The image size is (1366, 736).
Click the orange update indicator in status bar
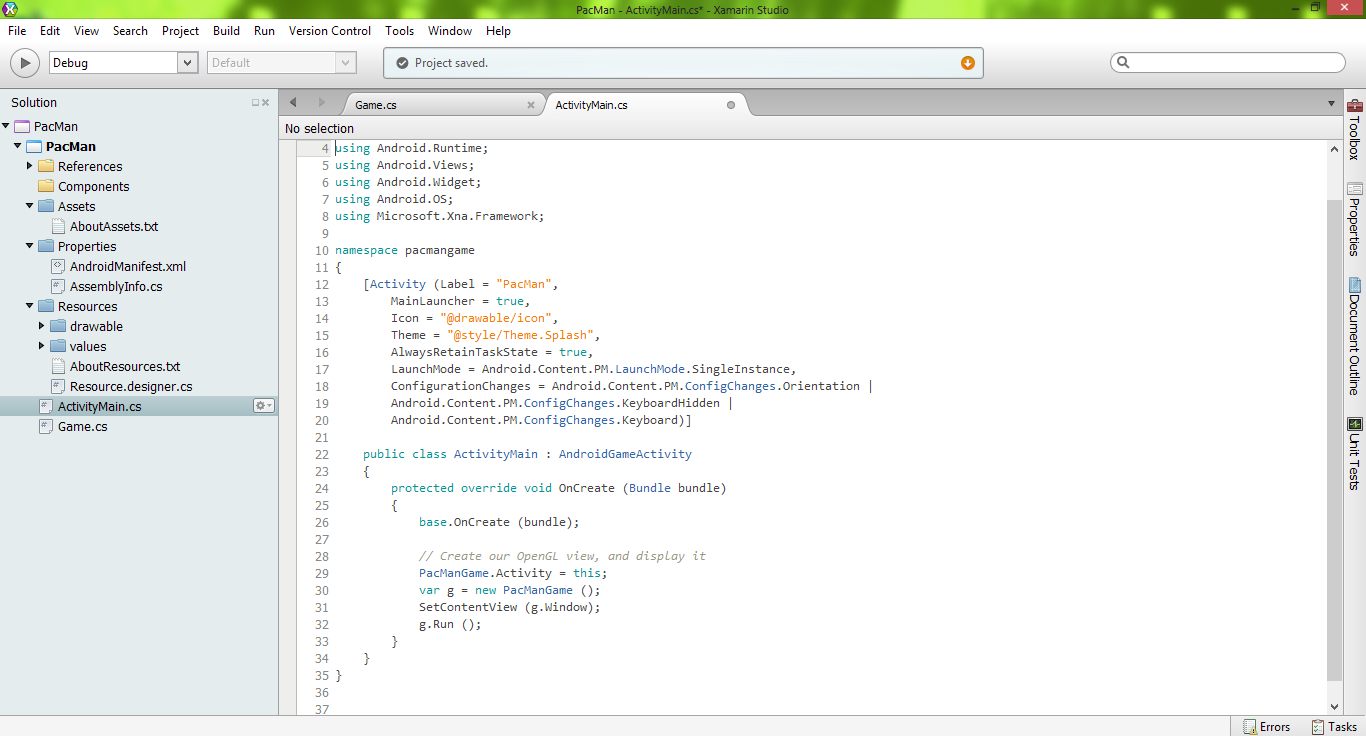point(967,62)
